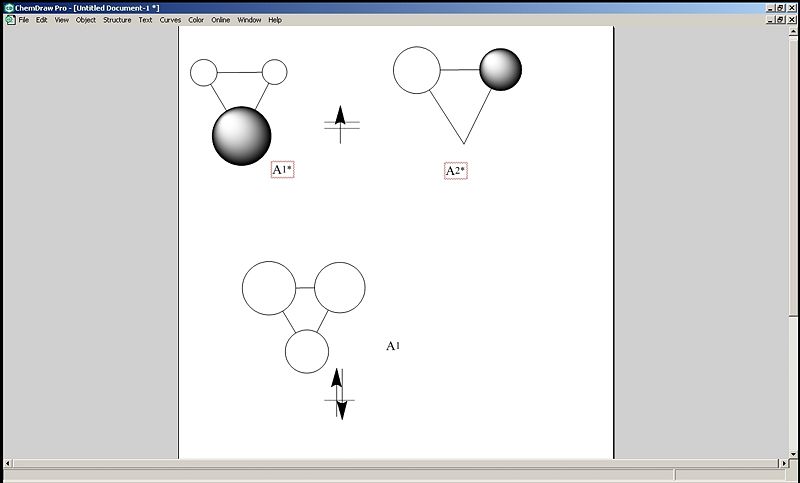Open the Curves menu
This screenshot has width=800, height=483.
(170, 20)
